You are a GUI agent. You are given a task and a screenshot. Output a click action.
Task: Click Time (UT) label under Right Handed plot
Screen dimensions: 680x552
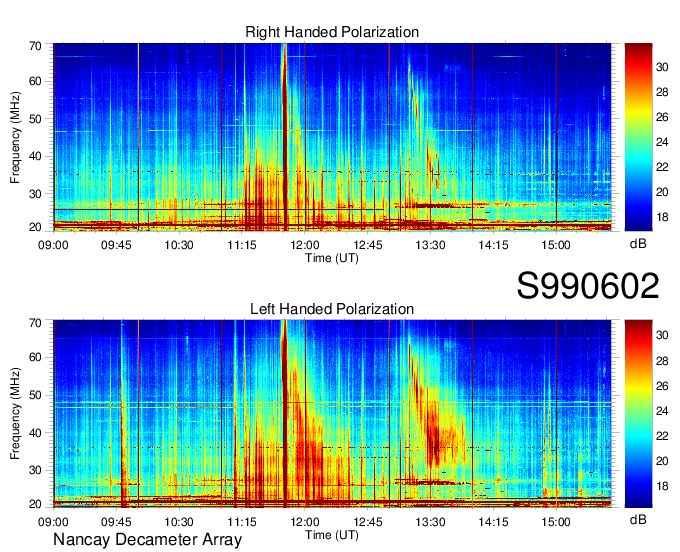click(x=332, y=258)
